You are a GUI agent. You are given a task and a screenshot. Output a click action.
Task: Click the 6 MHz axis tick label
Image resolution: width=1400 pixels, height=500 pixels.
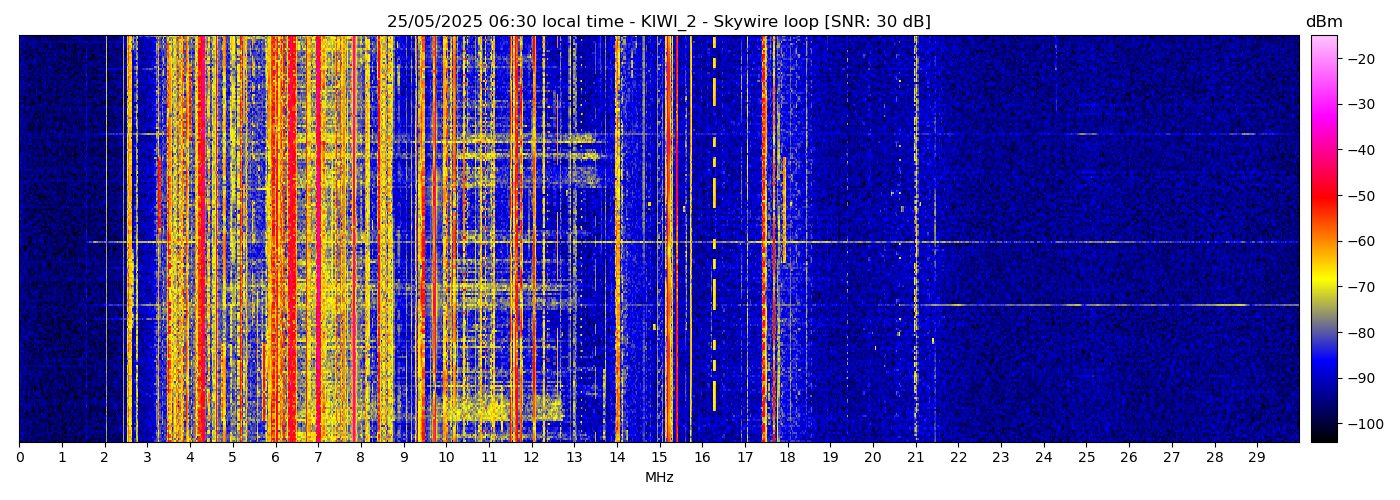click(275, 457)
